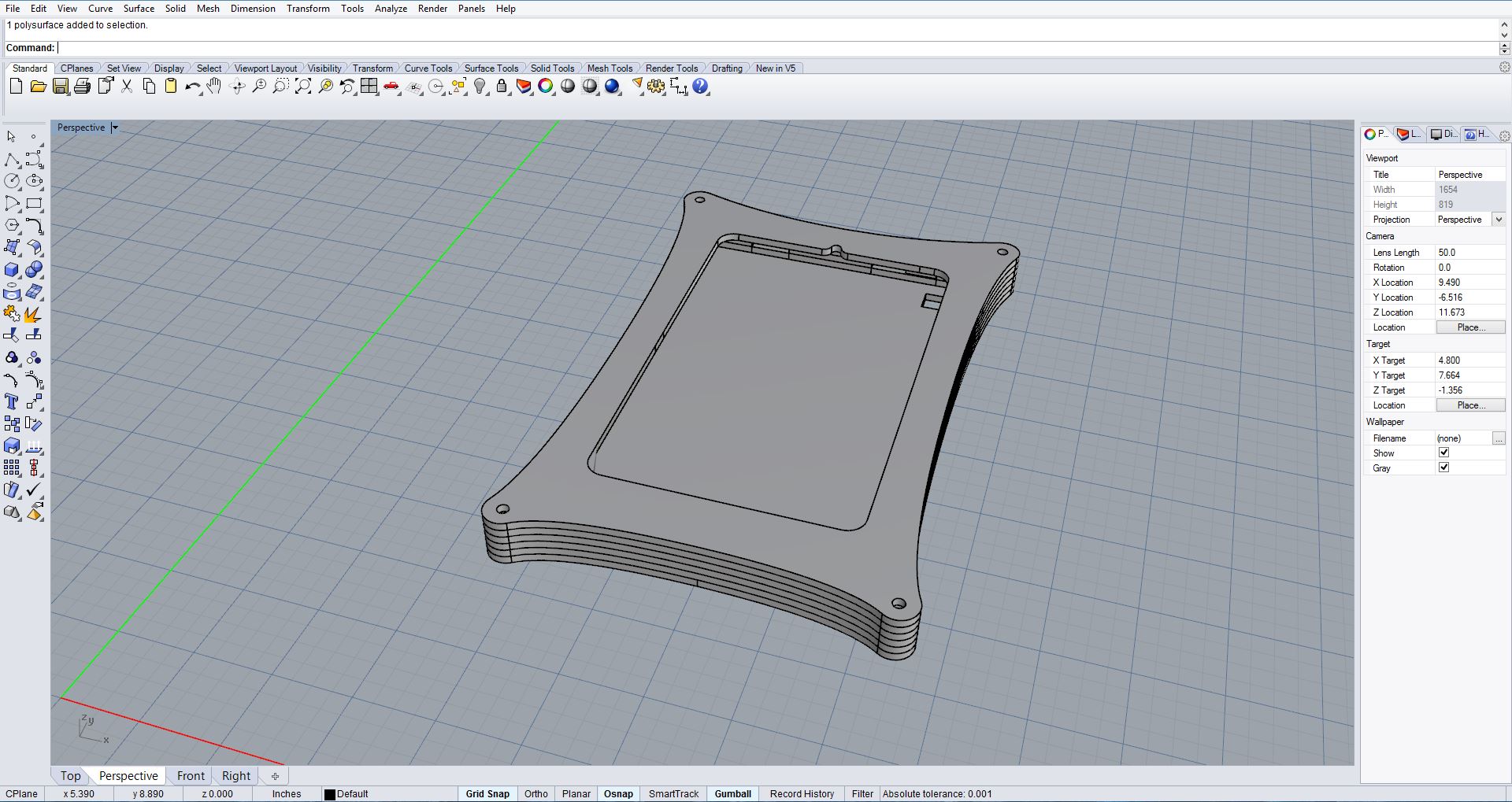Select the Text tool in sidebar
The image size is (1512, 802).
pos(12,402)
